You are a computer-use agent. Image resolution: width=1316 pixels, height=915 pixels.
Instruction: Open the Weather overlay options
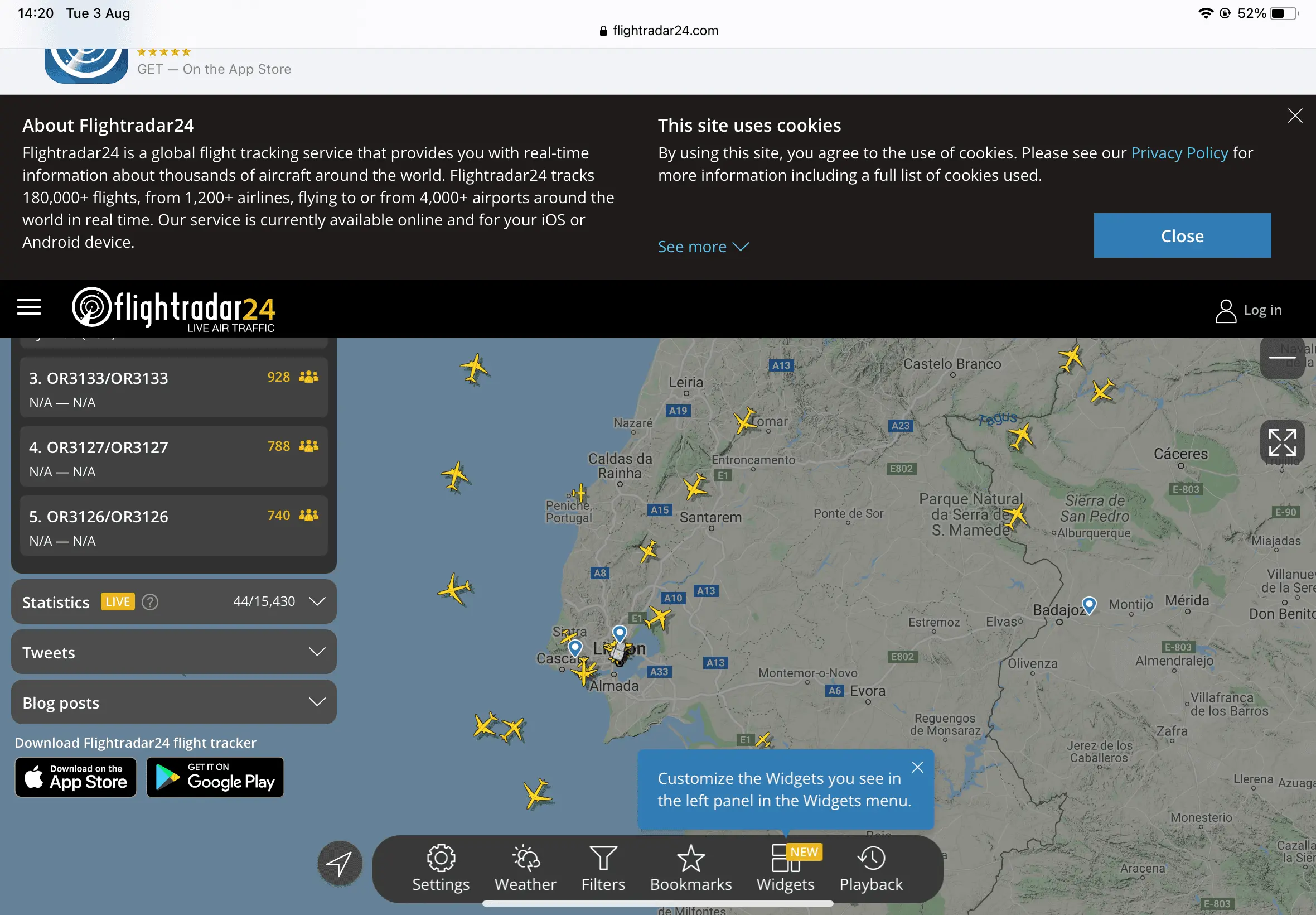525,868
